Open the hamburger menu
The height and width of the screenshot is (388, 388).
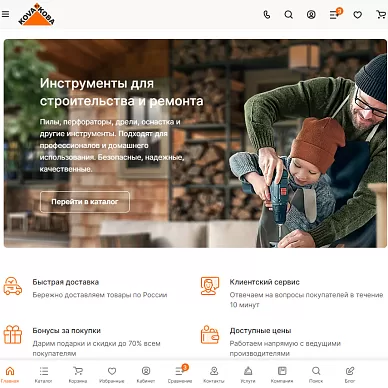(x=6, y=14)
